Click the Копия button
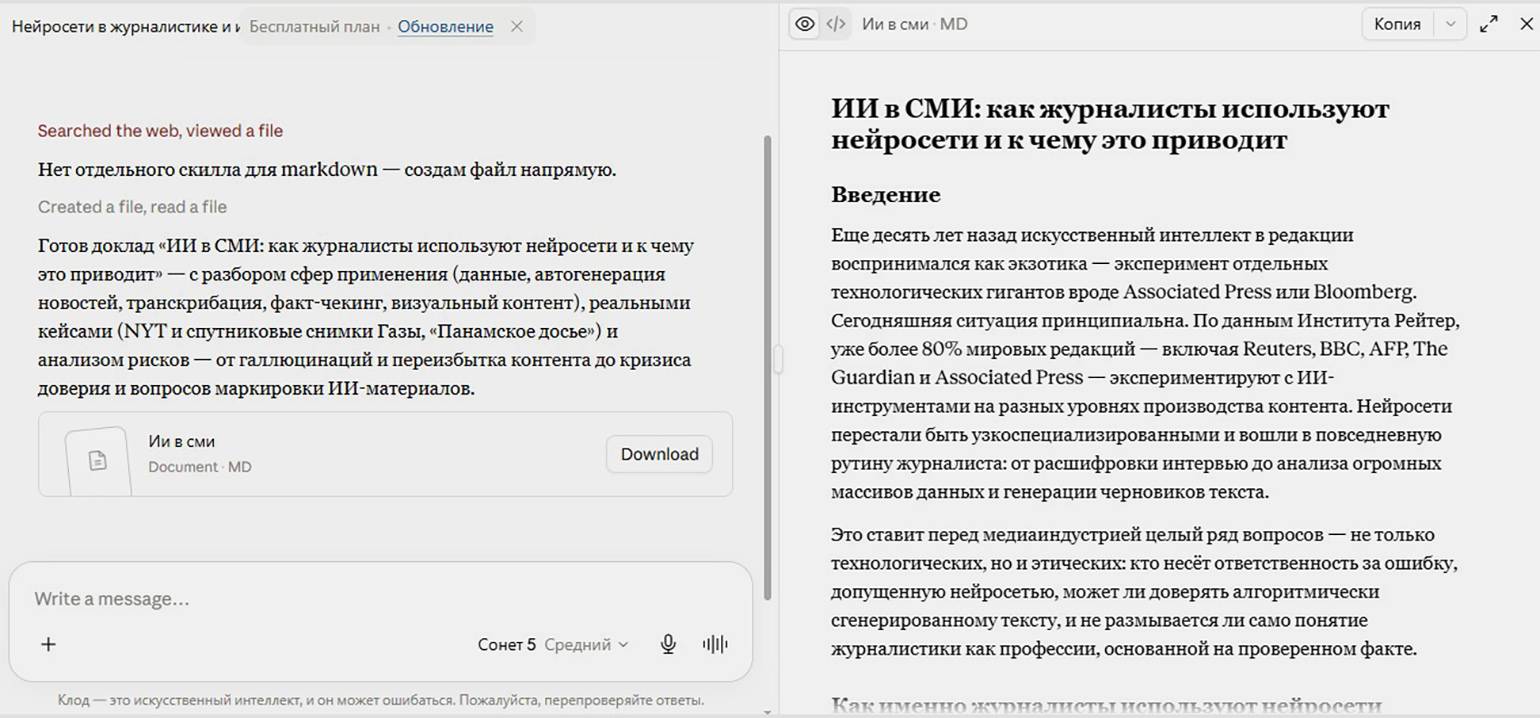Image resolution: width=1540 pixels, height=718 pixels. tap(1398, 24)
